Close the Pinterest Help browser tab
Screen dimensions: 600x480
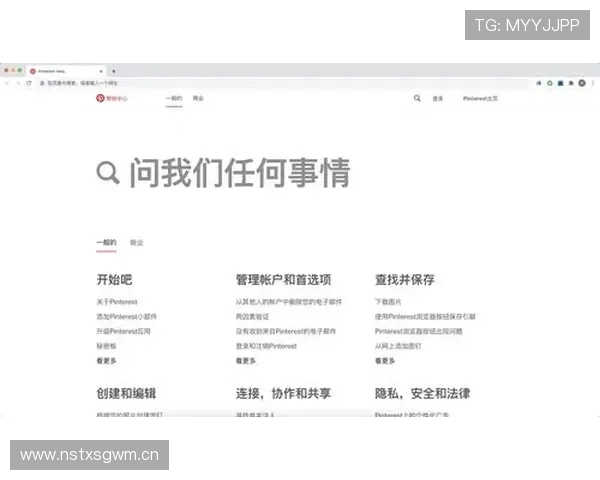tap(101, 71)
